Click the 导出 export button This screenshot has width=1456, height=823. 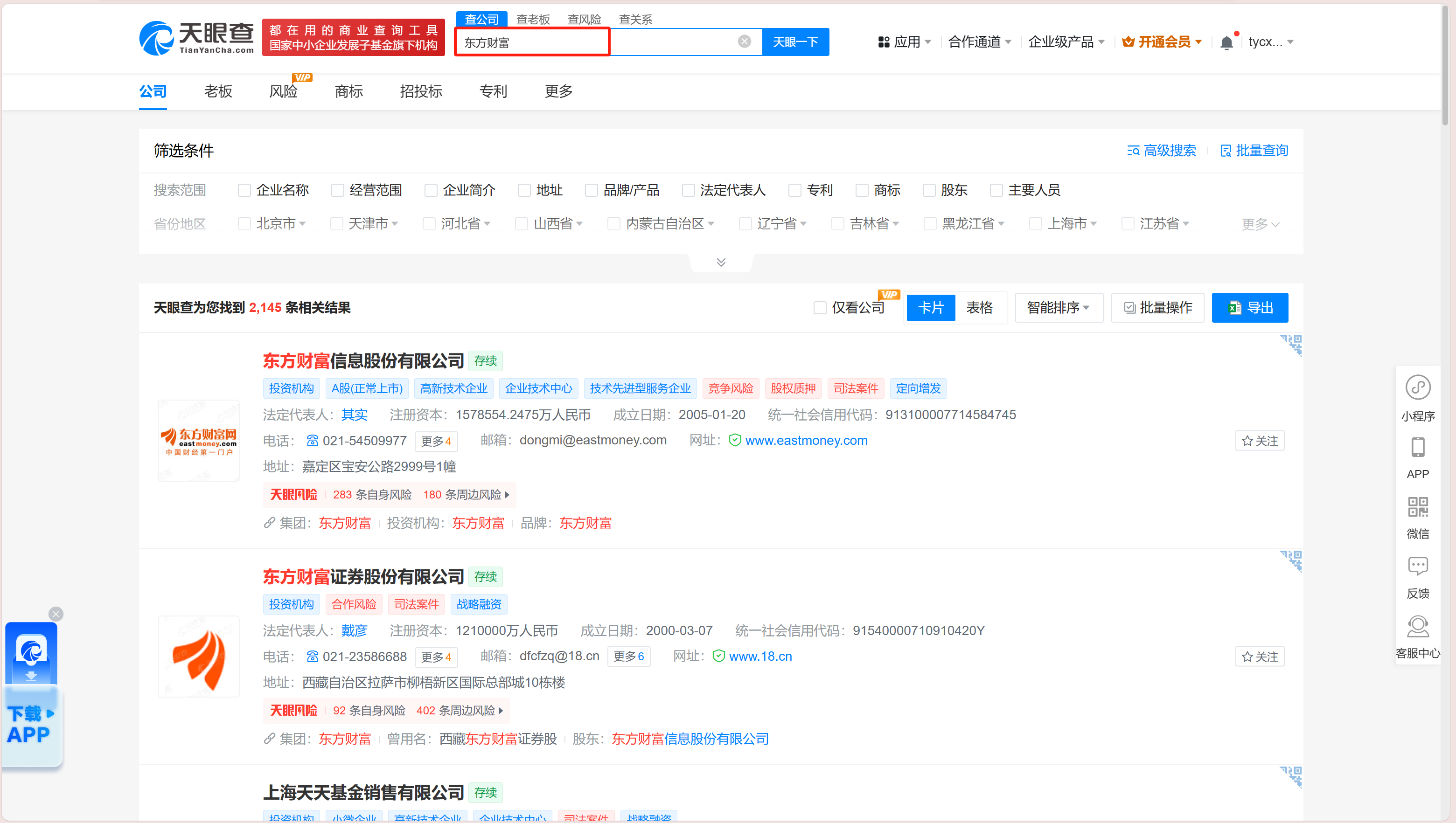point(1250,308)
